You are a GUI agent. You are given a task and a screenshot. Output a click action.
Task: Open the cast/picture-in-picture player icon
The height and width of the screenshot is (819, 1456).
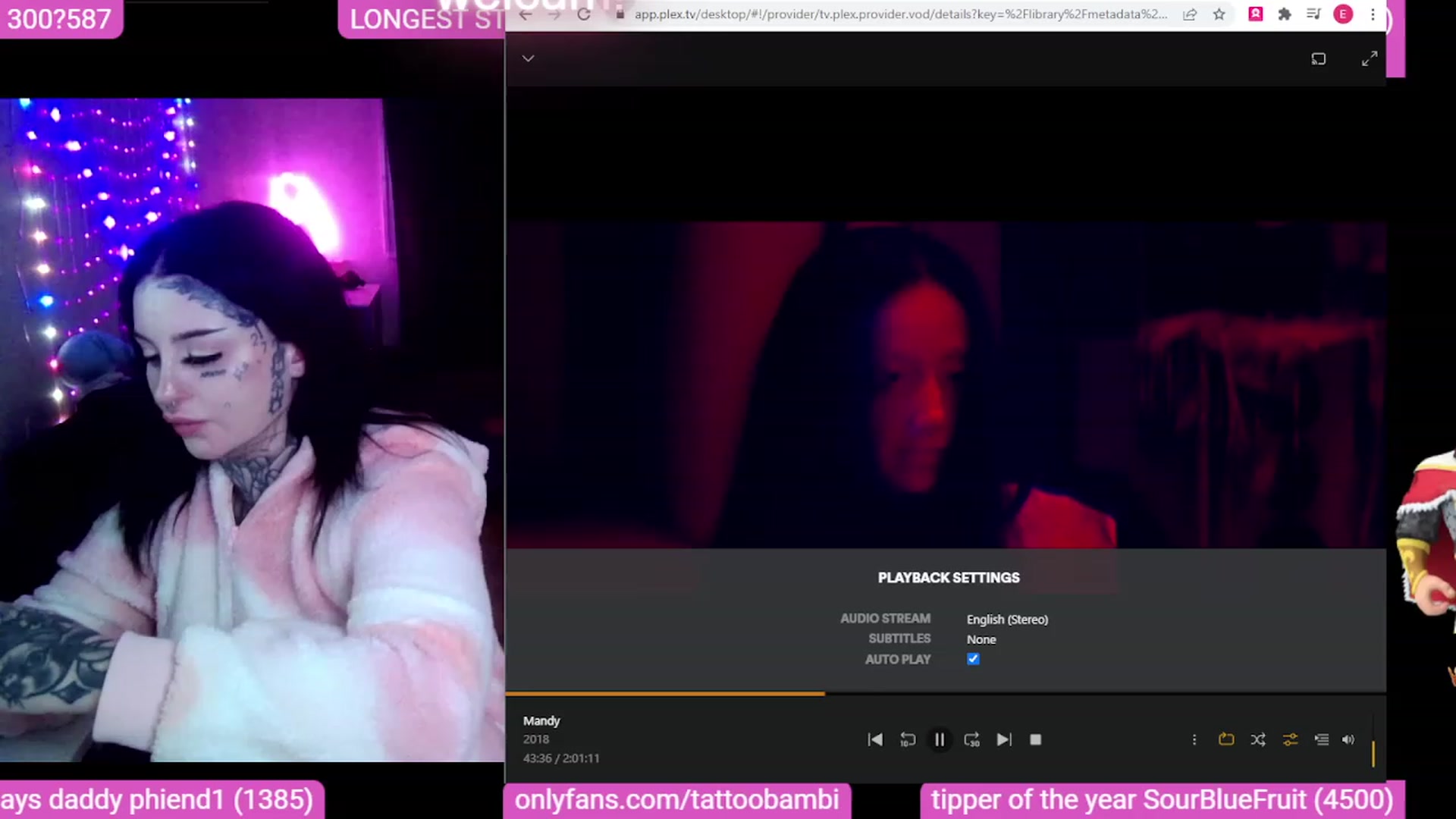coord(1319,58)
